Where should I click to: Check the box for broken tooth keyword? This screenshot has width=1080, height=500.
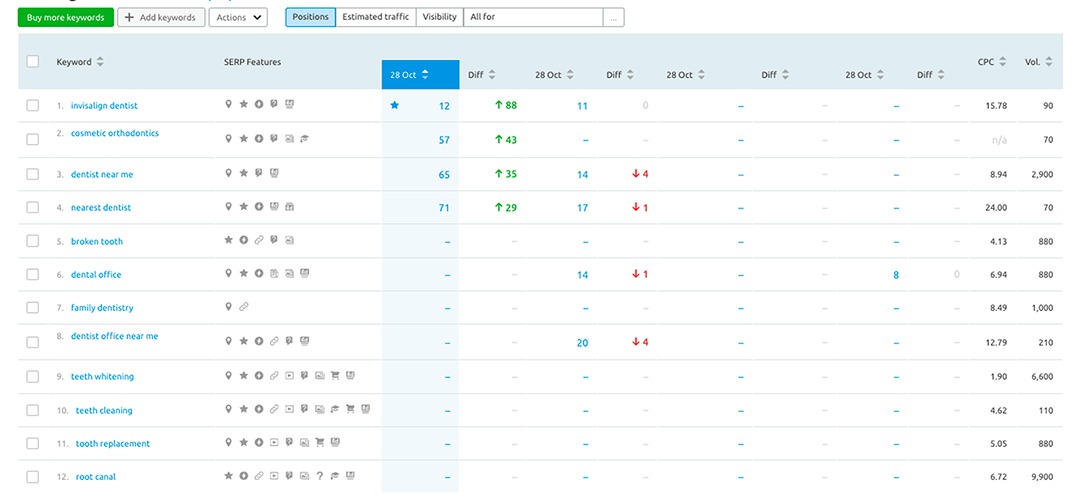pyautogui.click(x=32, y=241)
